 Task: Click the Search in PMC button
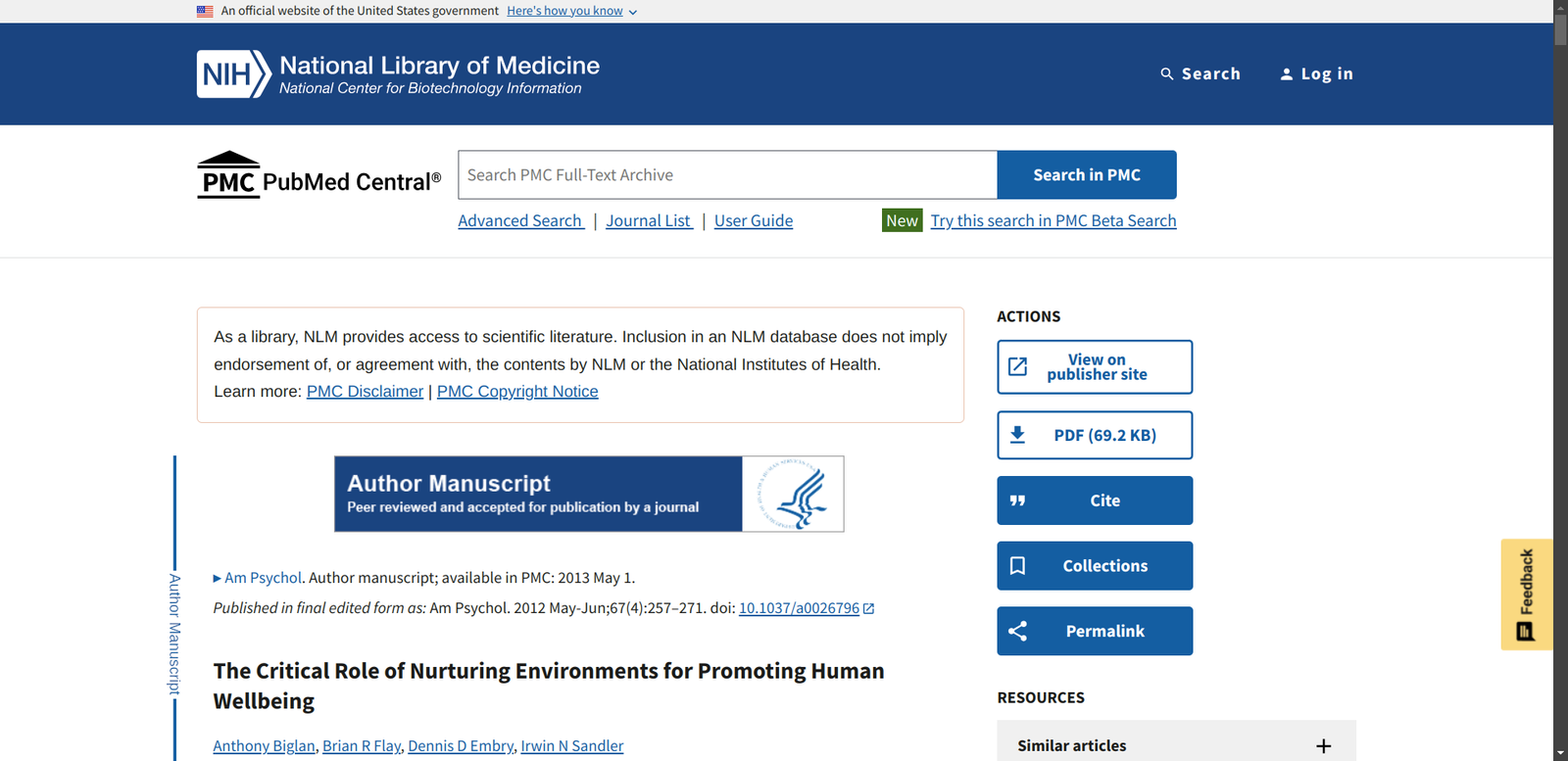point(1086,175)
